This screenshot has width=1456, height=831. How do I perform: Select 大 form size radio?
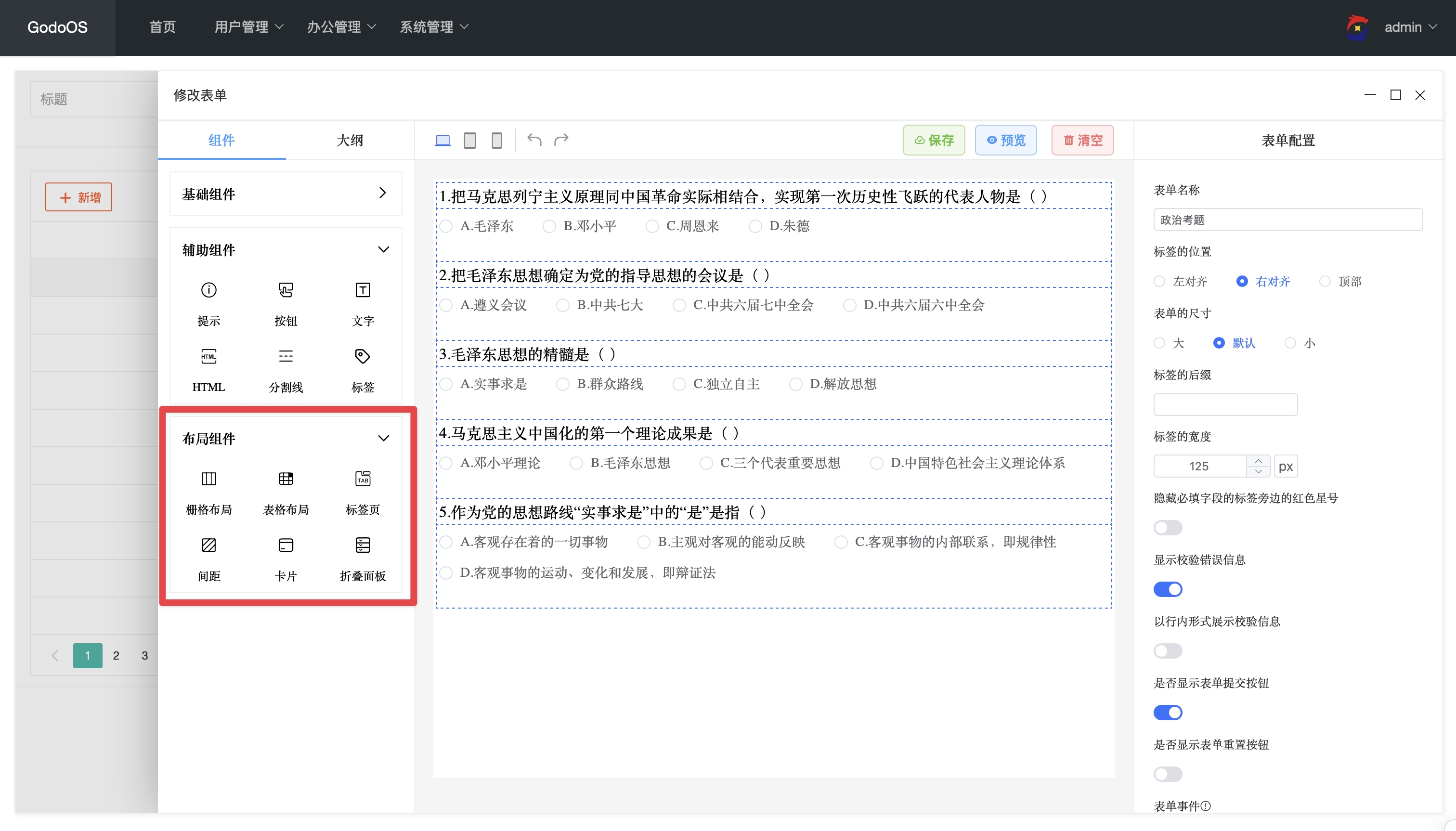(1159, 343)
